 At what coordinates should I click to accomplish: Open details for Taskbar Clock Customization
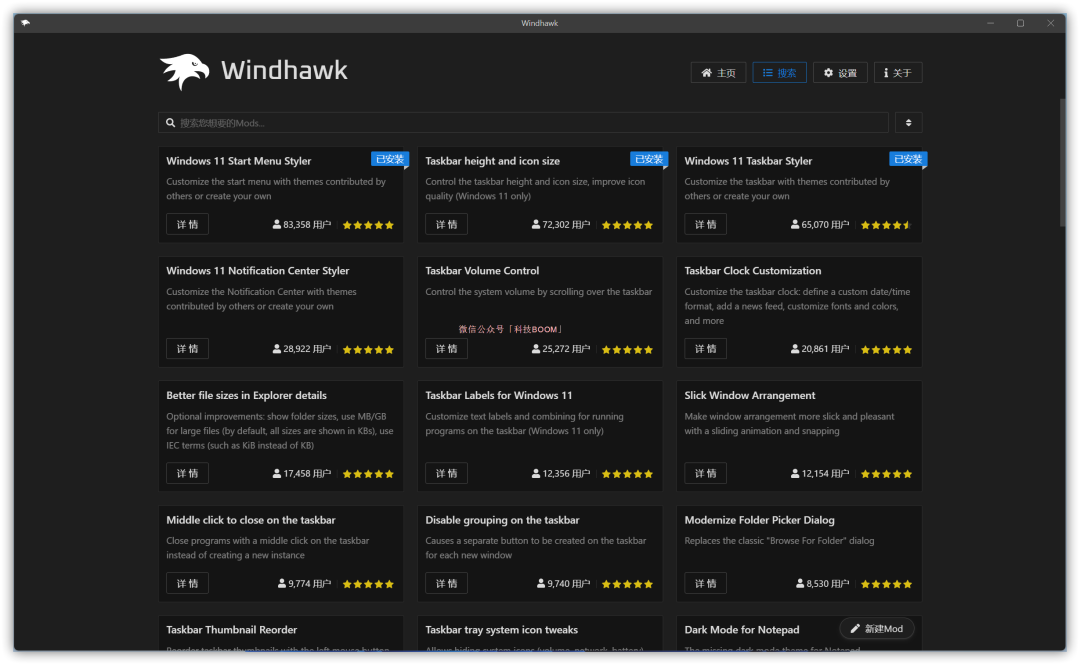click(x=705, y=349)
